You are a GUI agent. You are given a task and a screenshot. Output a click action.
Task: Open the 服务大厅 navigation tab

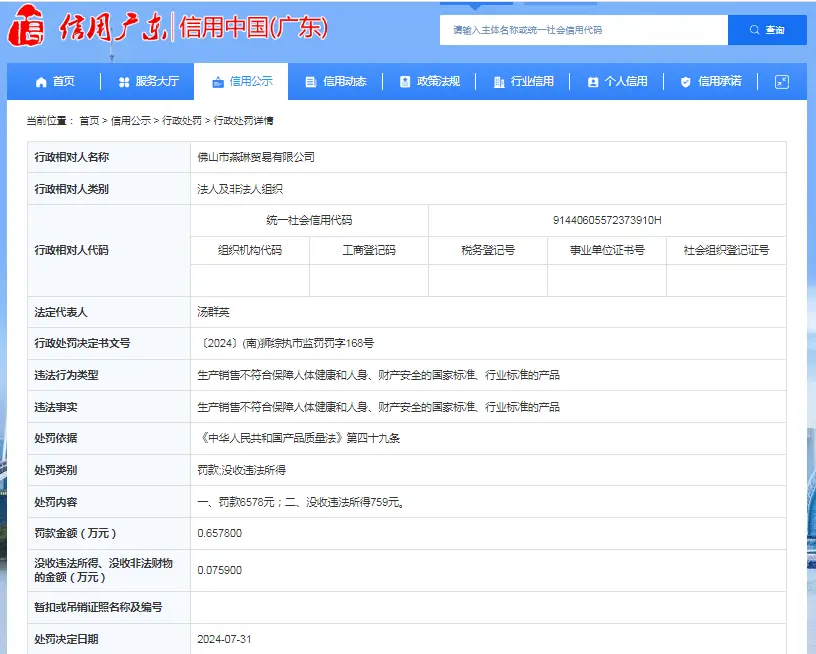coord(149,81)
